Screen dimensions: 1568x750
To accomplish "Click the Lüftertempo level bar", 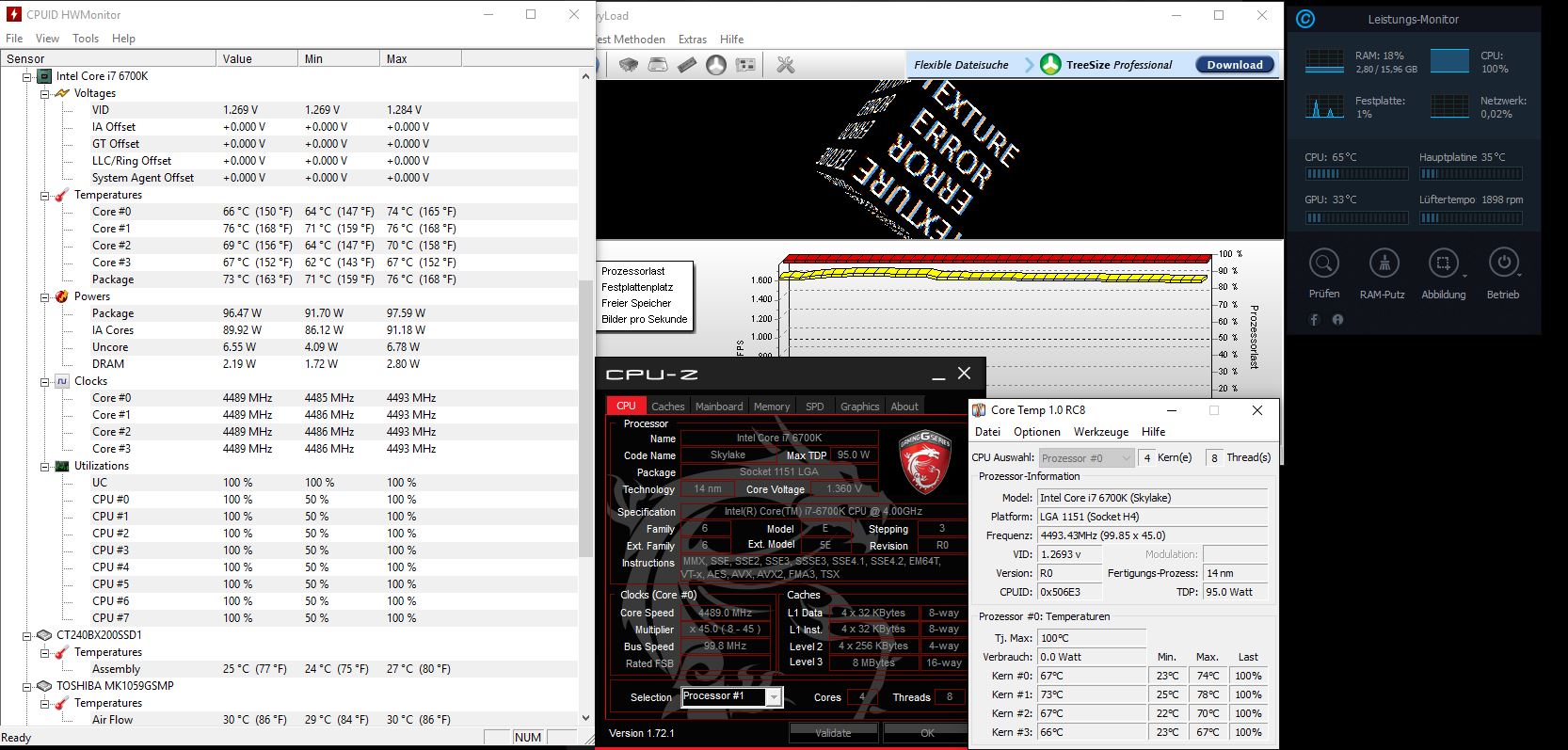I will pyautogui.click(x=1471, y=217).
